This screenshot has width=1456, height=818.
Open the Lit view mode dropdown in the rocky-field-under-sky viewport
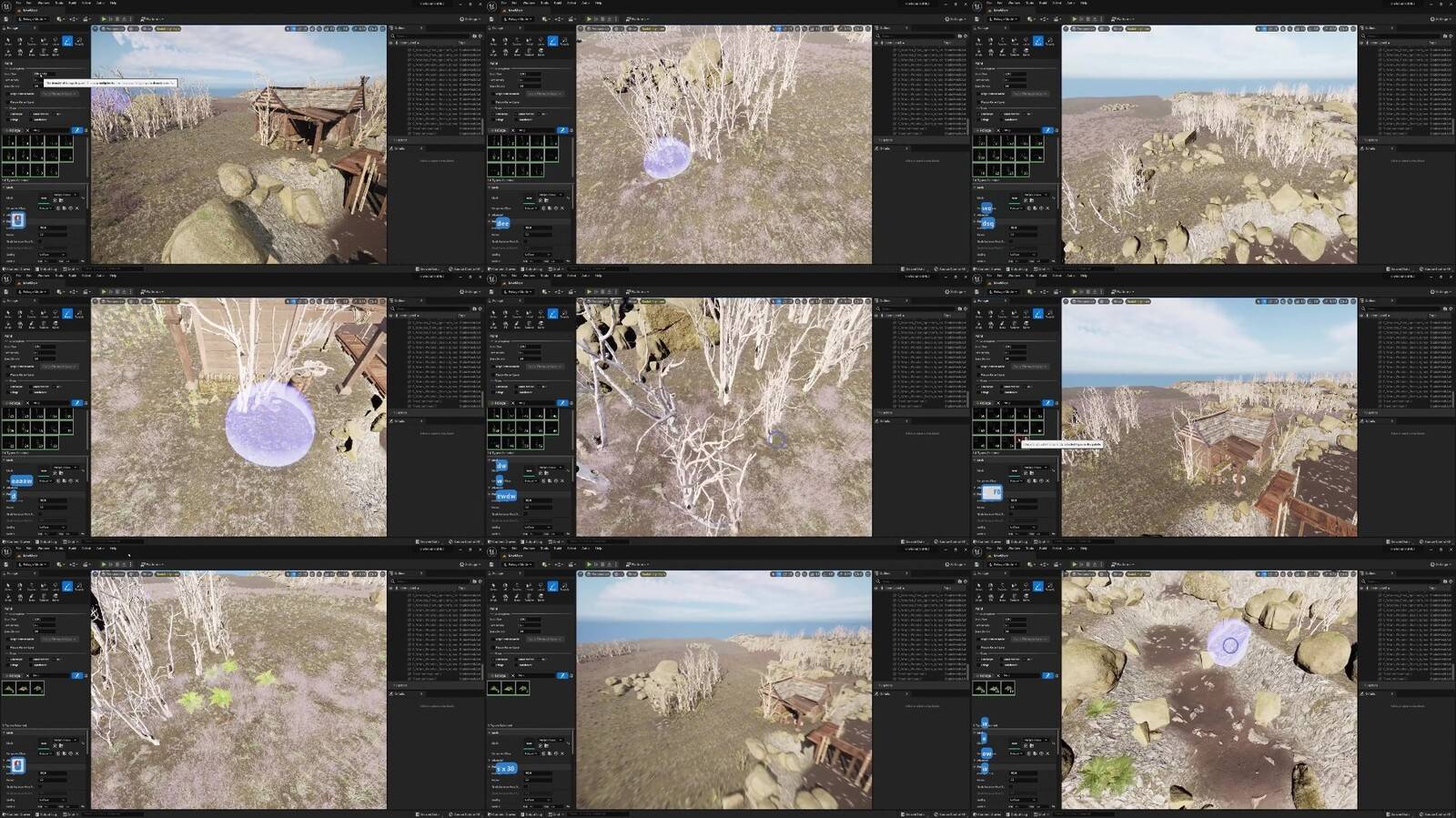1104,28
